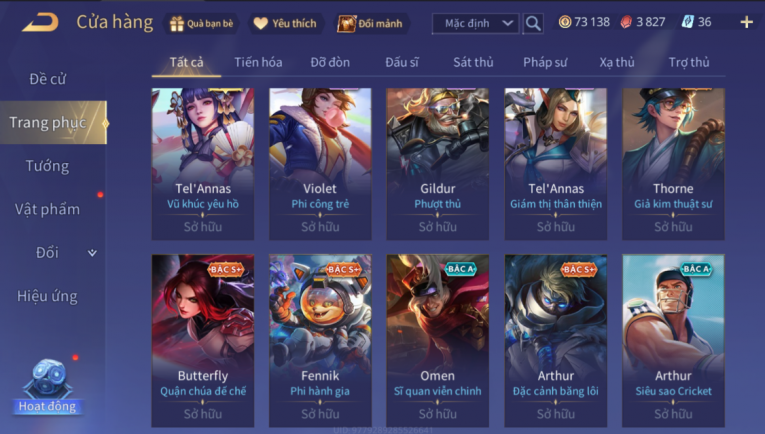The width and height of the screenshot is (765, 434).
Task: Click the blue voucher currency icon
Action: (x=687, y=22)
